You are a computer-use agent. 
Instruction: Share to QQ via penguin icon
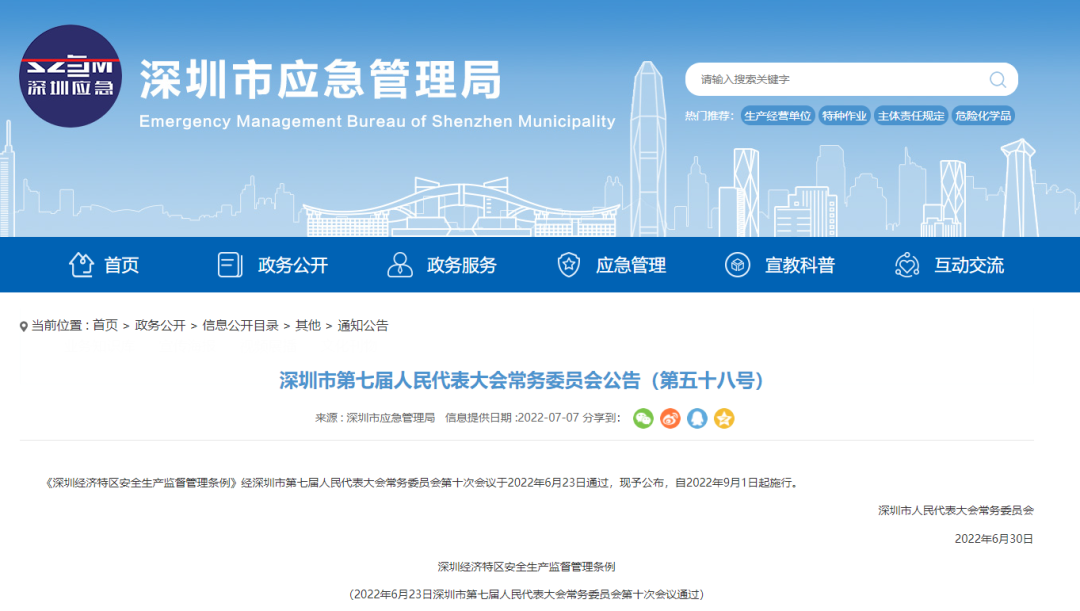697,418
